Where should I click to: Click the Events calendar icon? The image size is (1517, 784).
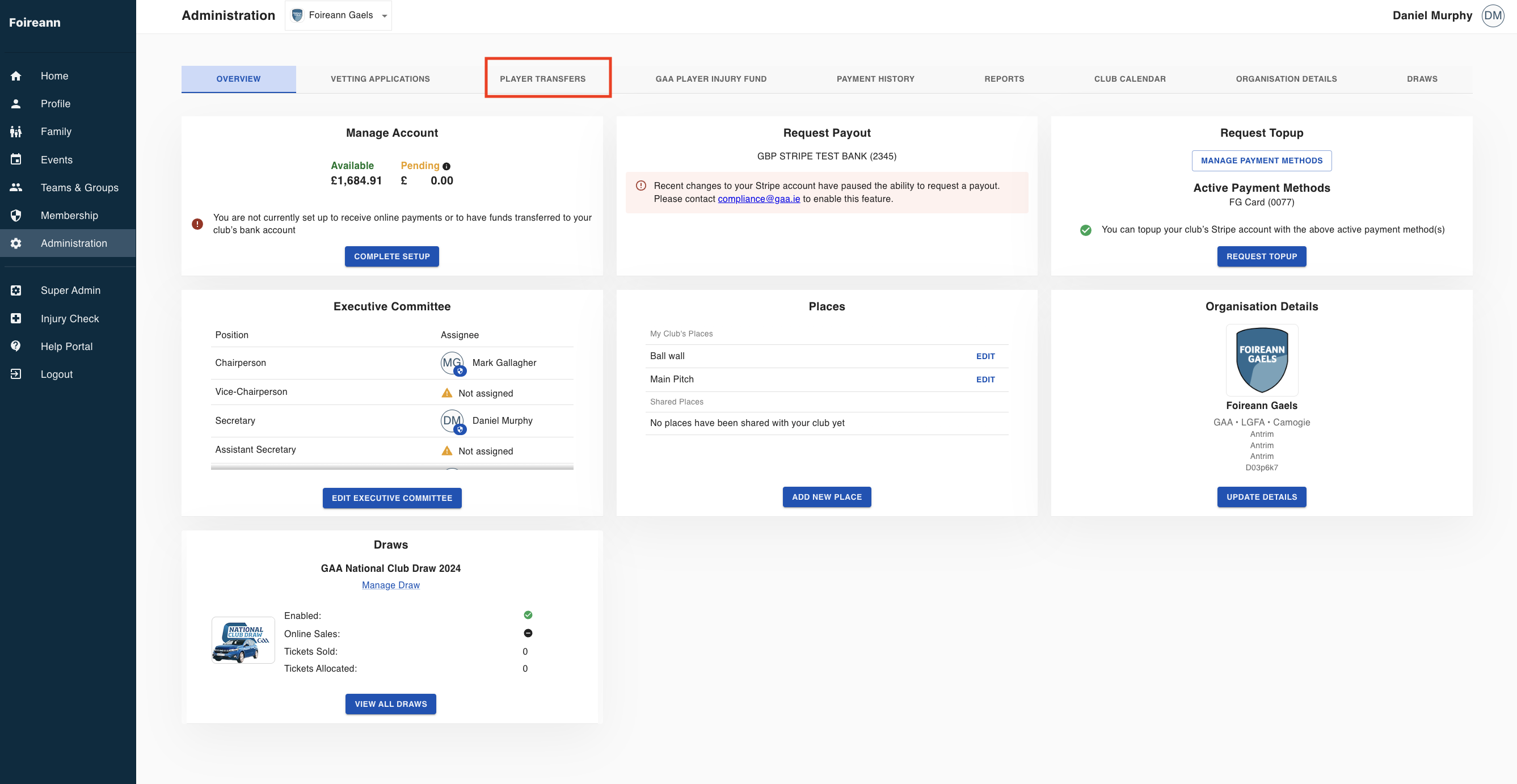click(16, 159)
